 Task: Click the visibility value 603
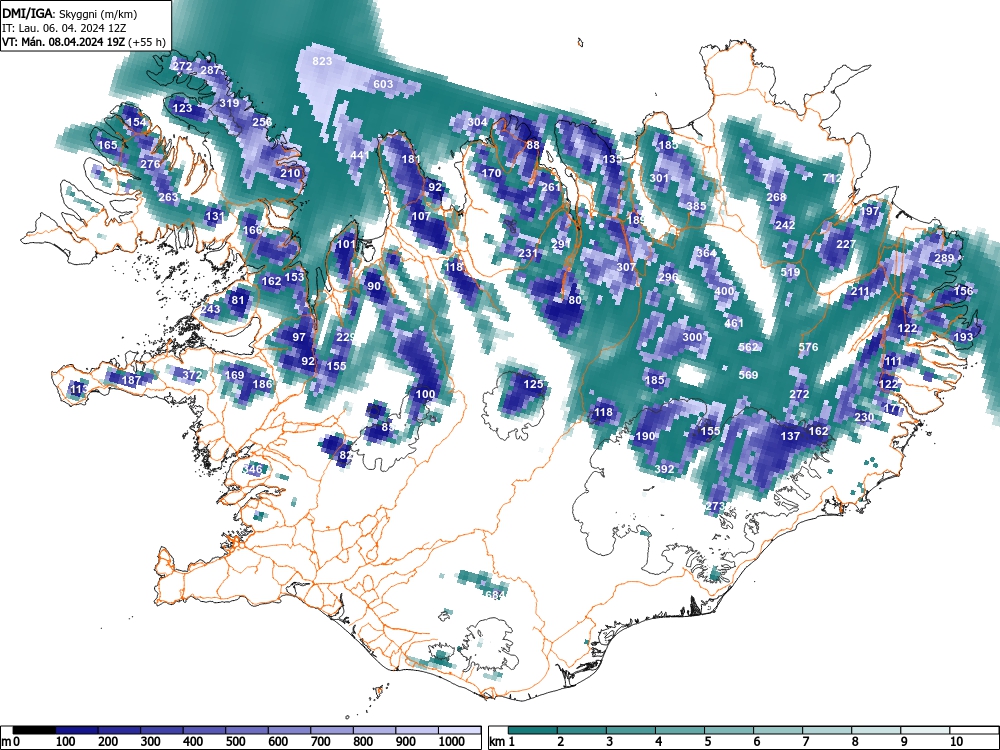[383, 84]
